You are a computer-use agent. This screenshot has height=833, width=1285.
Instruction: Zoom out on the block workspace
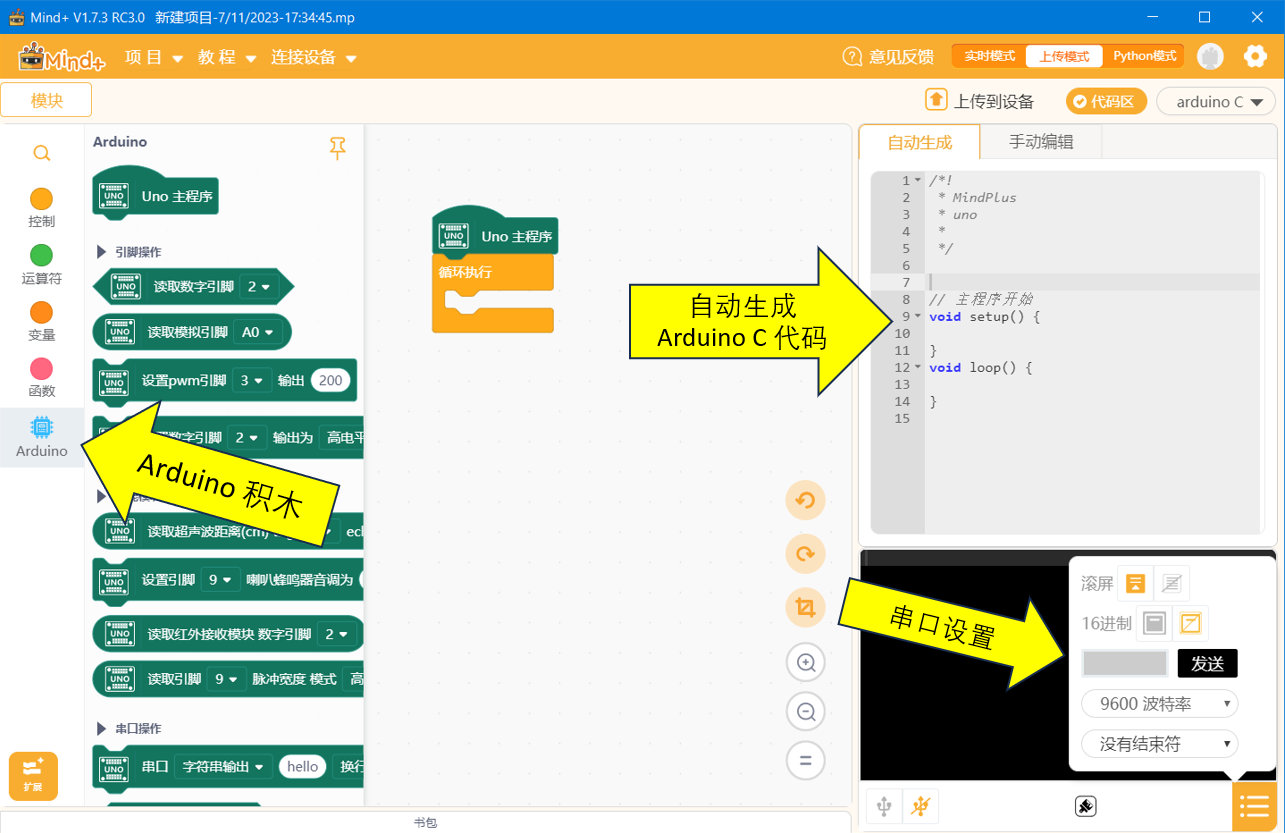(805, 712)
